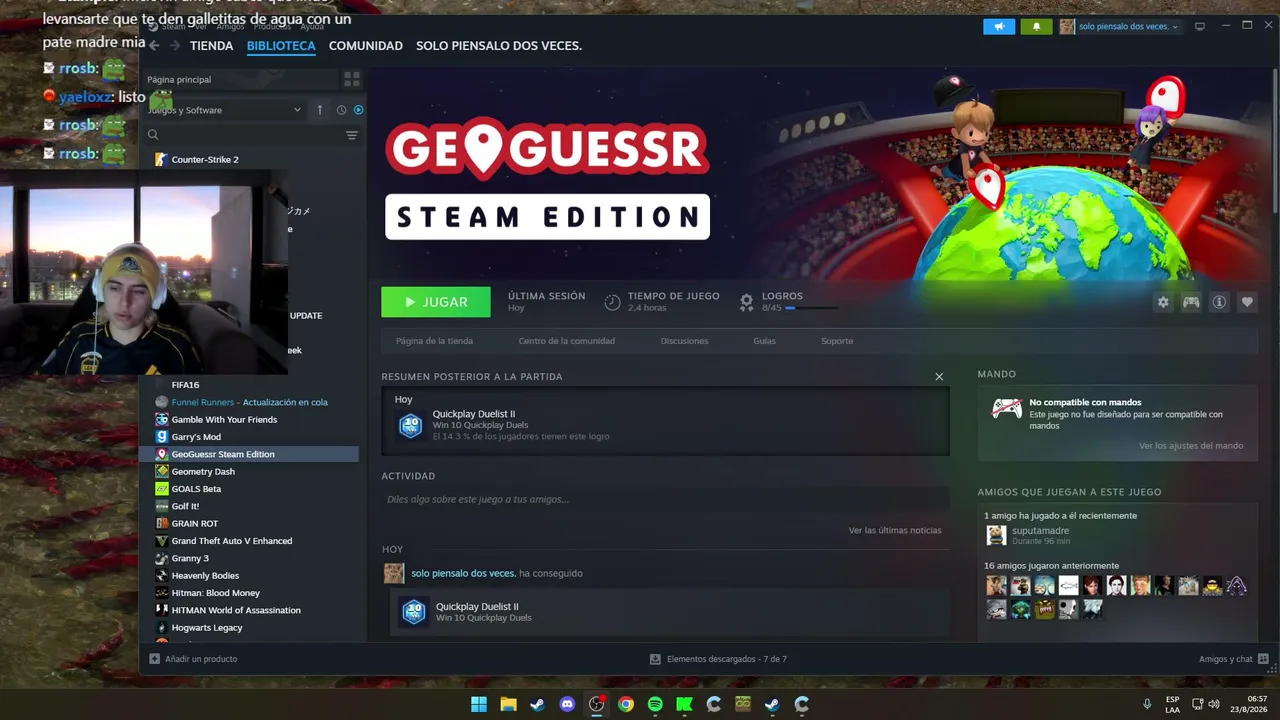The width and height of the screenshot is (1280, 720).
Task: Open Discusiones tab
Action: (x=684, y=341)
